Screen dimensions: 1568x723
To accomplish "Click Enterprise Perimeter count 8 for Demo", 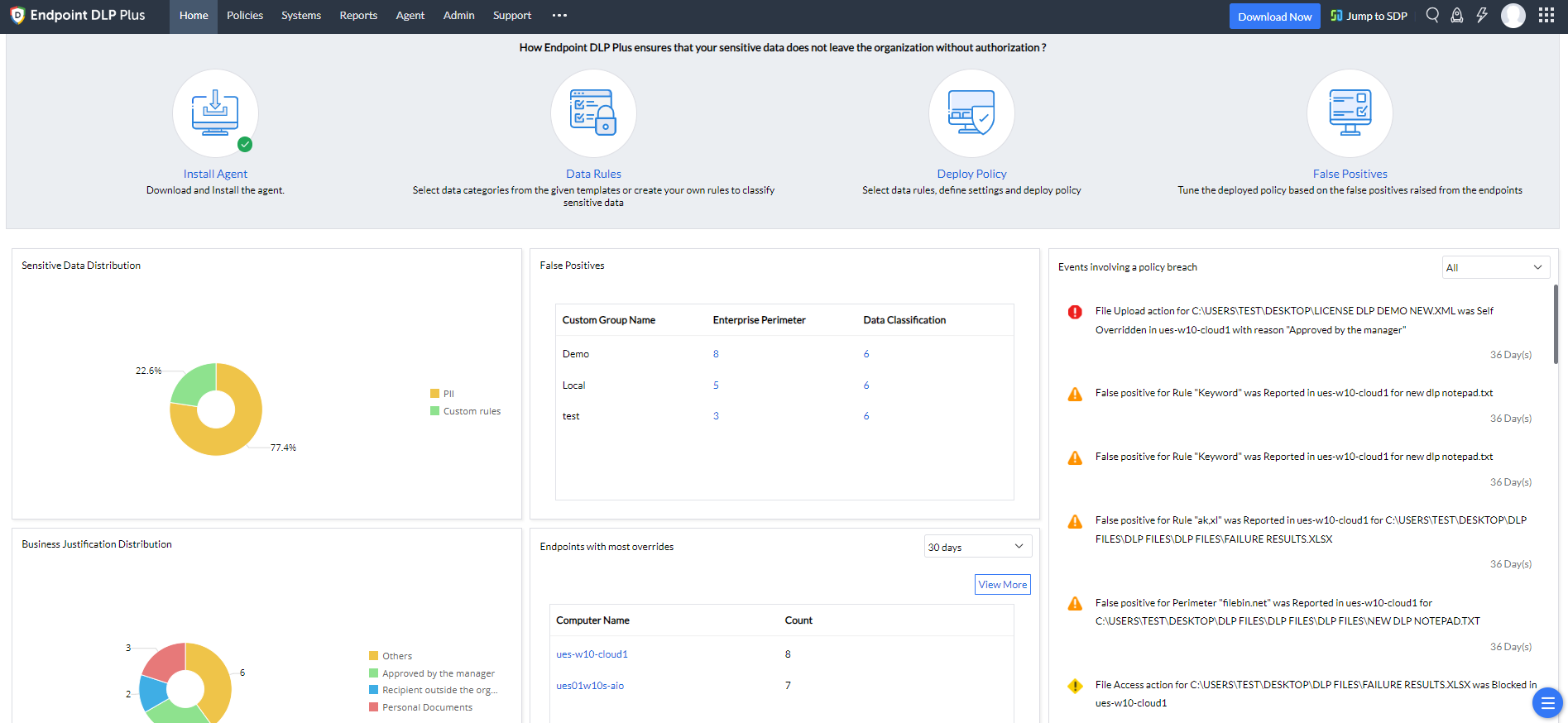I will click(x=716, y=354).
